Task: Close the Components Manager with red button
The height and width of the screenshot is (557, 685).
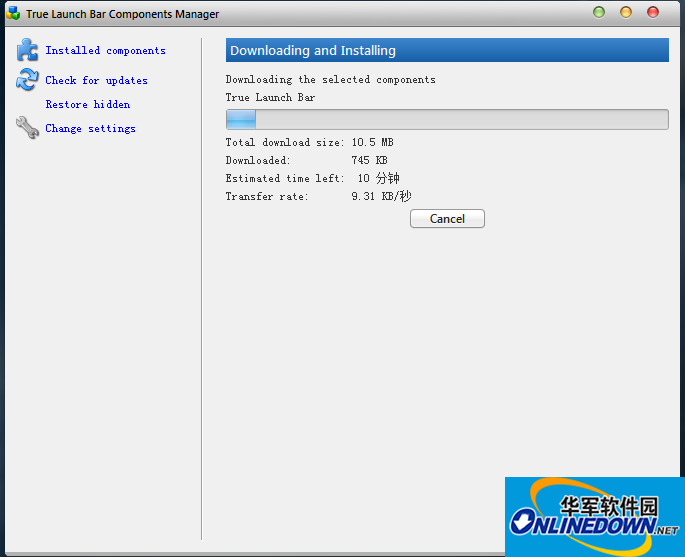Action: click(x=653, y=12)
